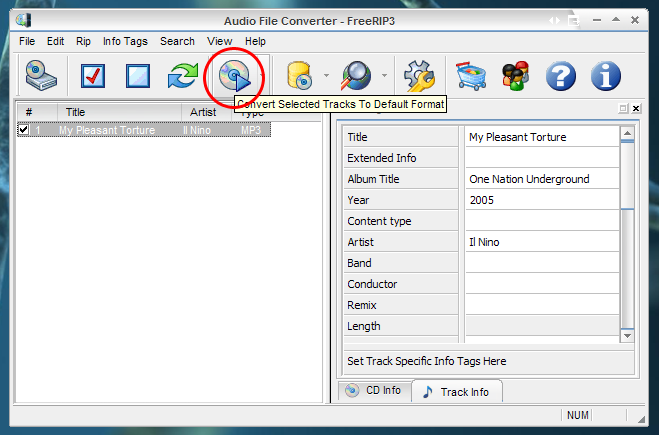Click the Year field showing 2005
Viewport: 659px width, 435px height.
(x=542, y=200)
